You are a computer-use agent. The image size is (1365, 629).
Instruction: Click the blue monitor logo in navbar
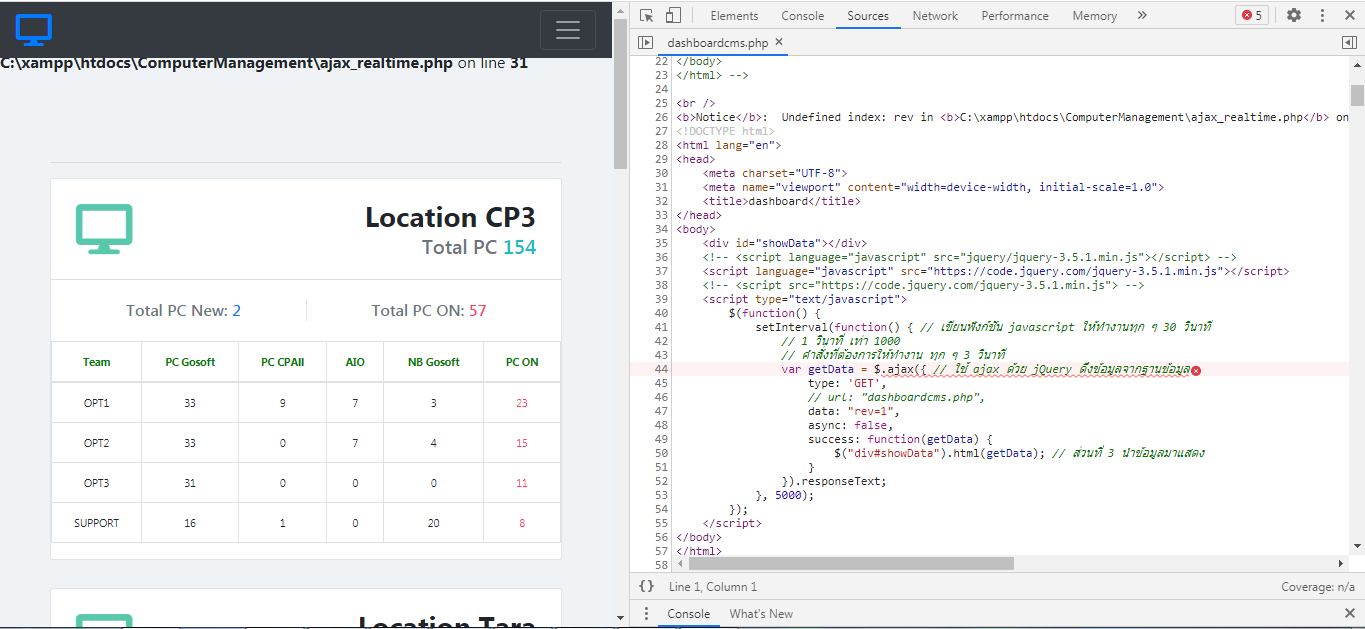tap(34, 29)
